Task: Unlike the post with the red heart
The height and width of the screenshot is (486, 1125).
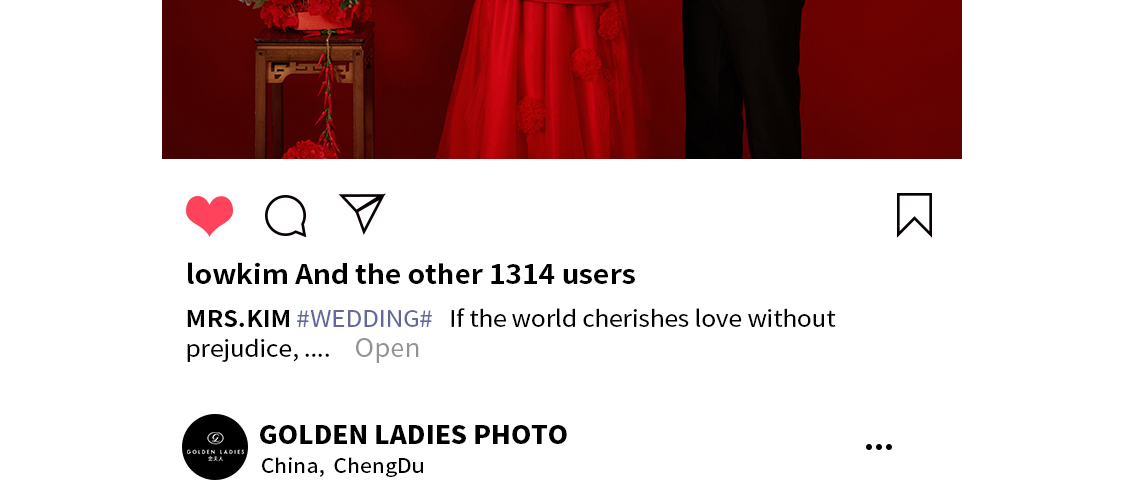Action: (x=210, y=215)
